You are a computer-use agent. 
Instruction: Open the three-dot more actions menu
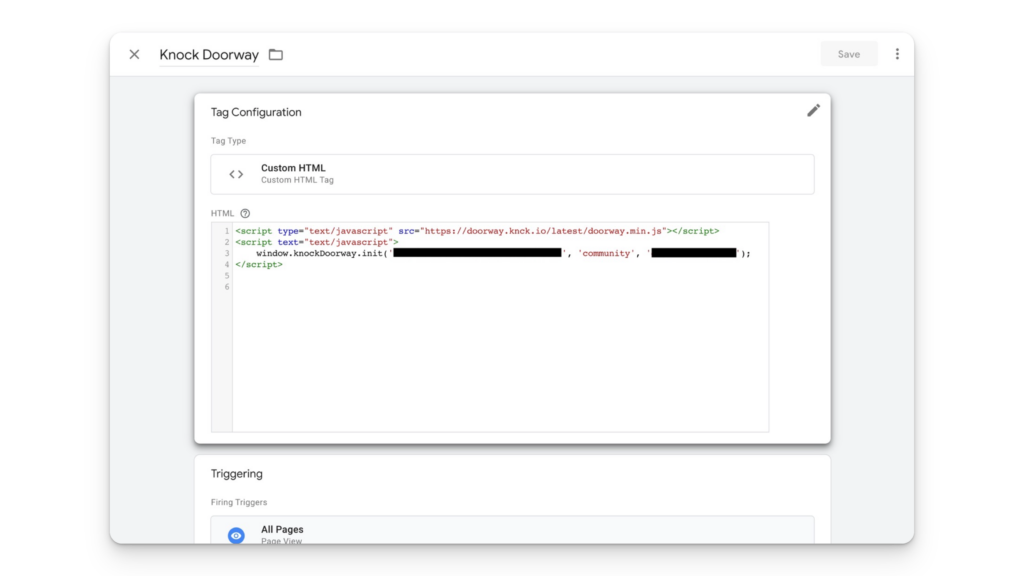897,54
